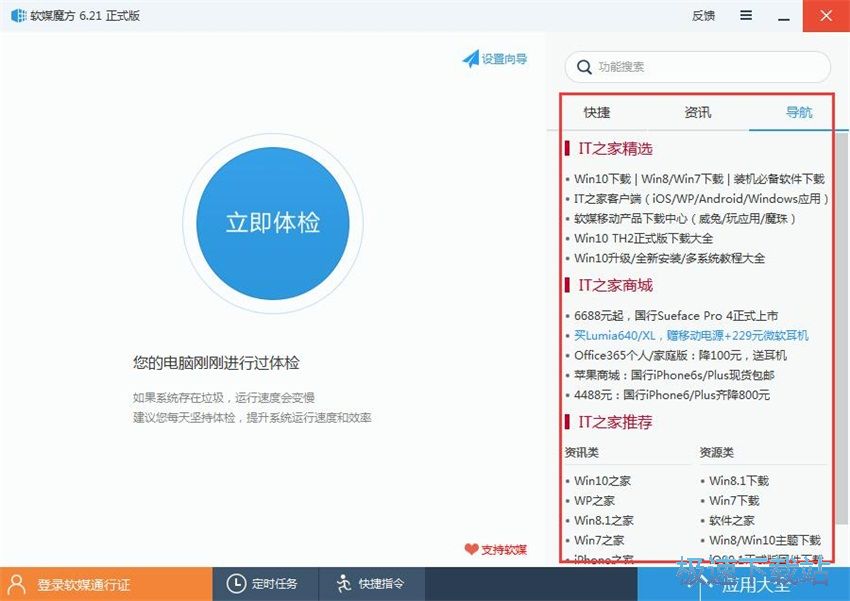The width and height of the screenshot is (850, 601).
Task: Click 您的电脑刚刚进行过体检 status text
Action: (216, 363)
